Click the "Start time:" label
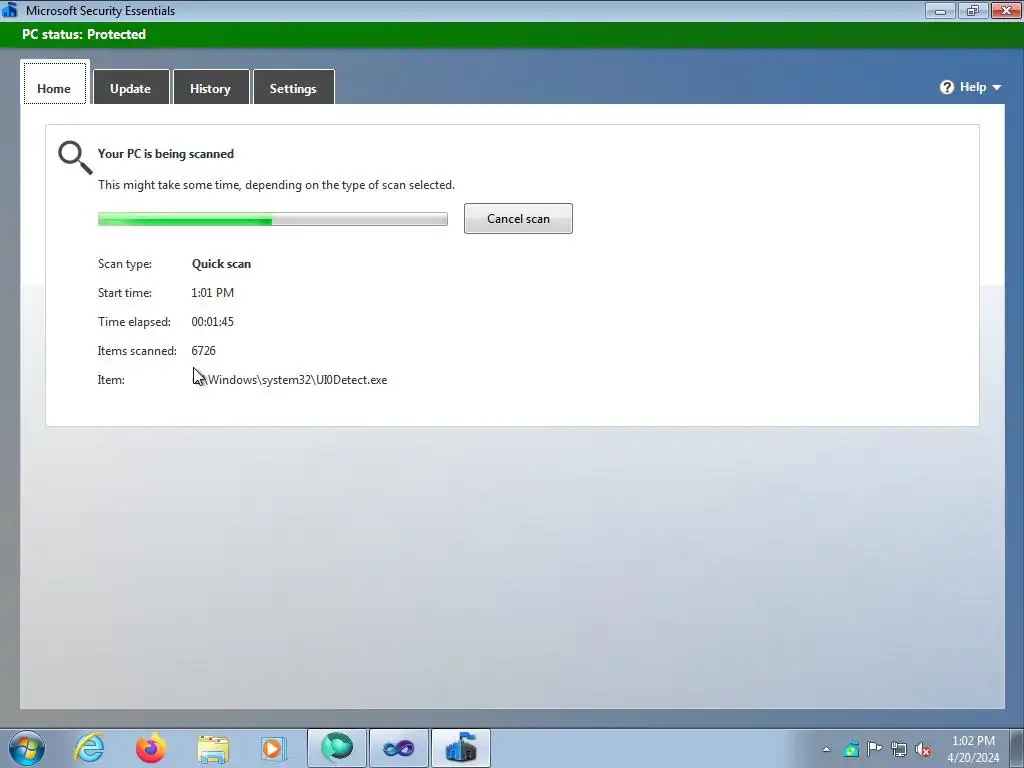The height and width of the screenshot is (768, 1024). (x=125, y=293)
